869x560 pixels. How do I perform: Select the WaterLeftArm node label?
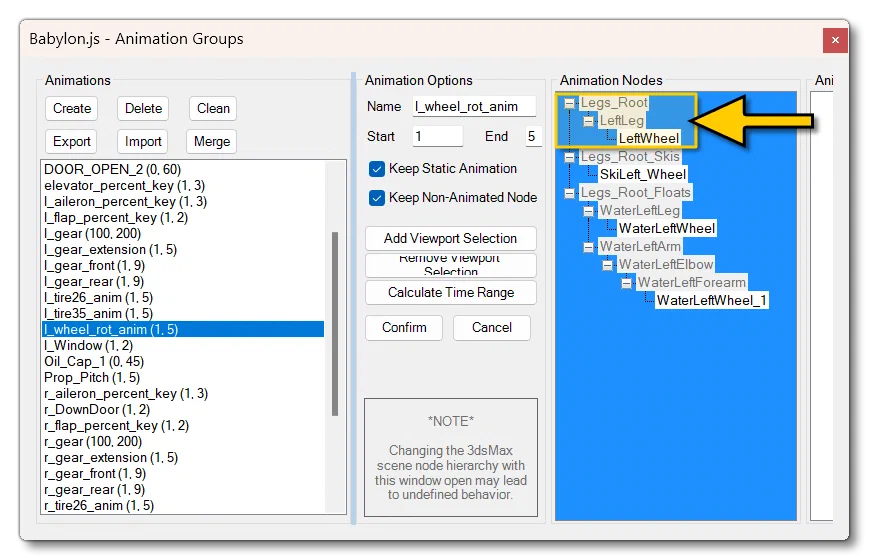tap(640, 246)
